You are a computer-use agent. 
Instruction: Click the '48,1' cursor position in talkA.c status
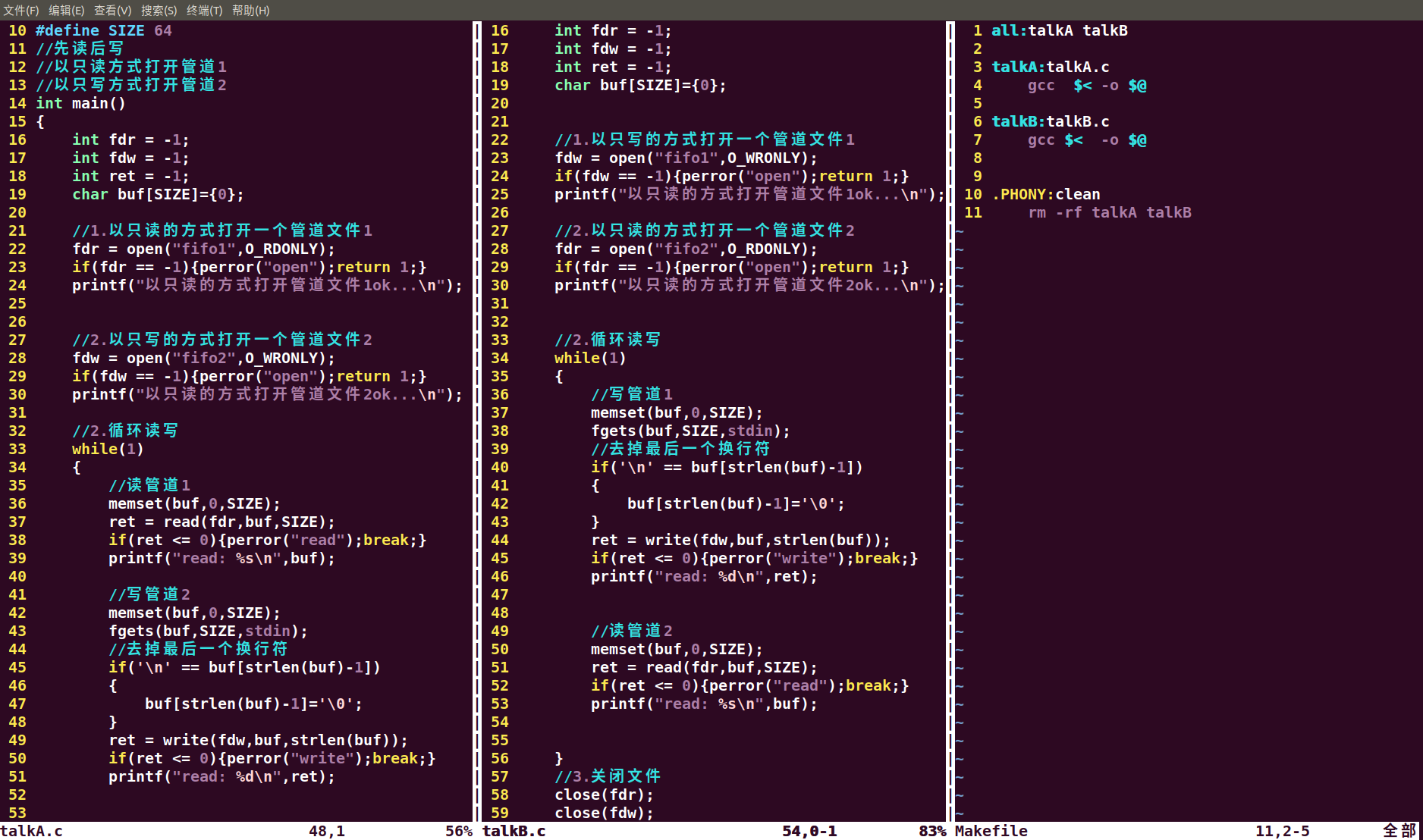pyautogui.click(x=327, y=831)
